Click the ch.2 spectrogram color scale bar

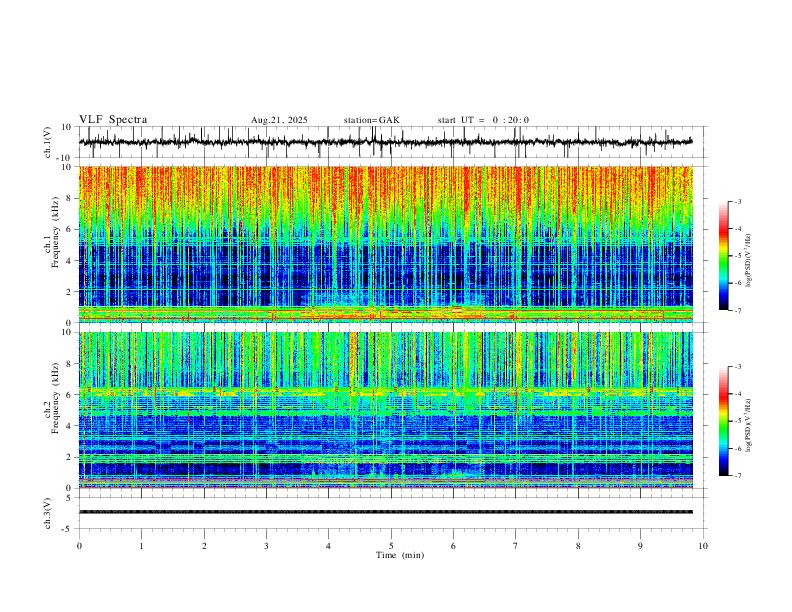723,421
